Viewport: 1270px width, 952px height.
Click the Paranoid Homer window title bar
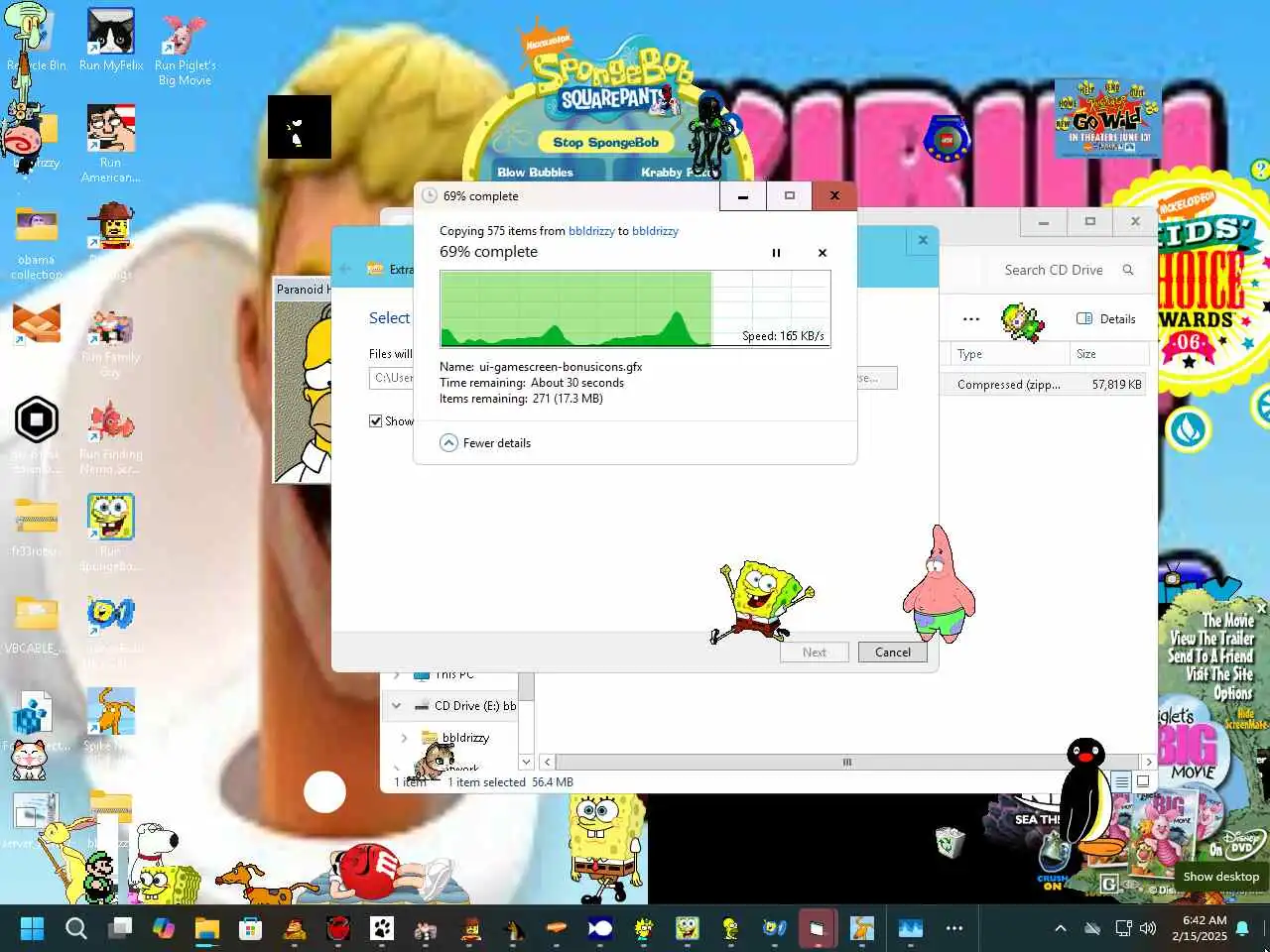tap(303, 289)
